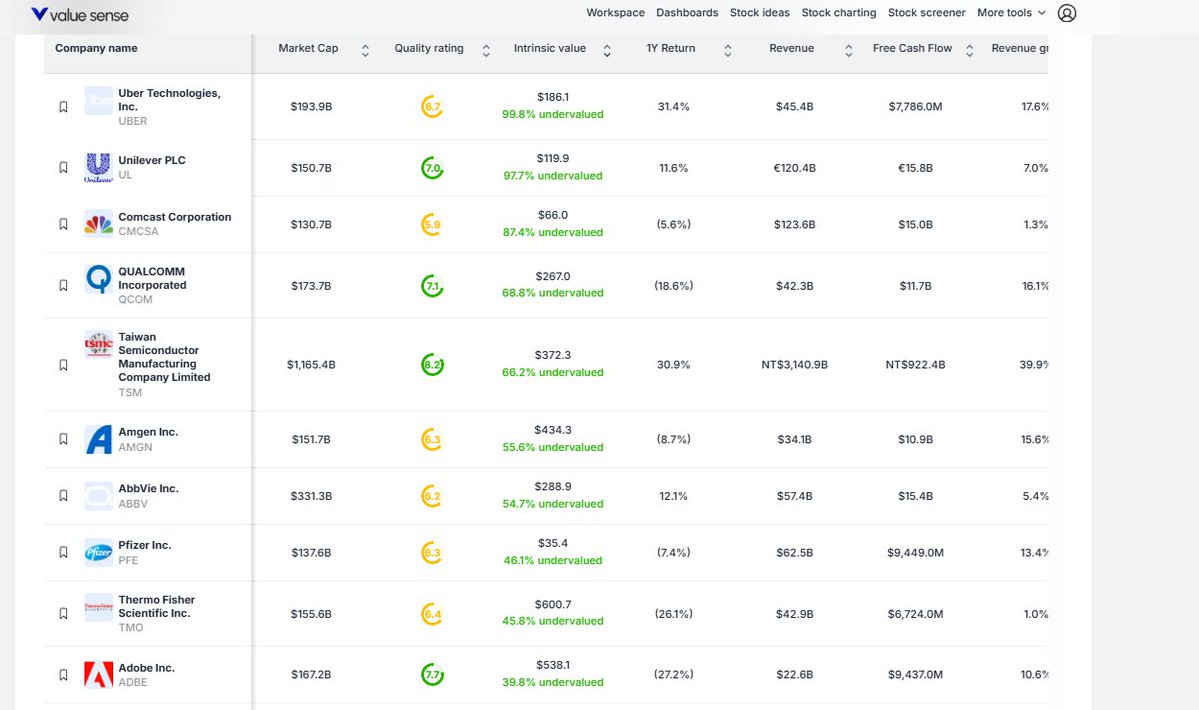
Task: Click the Company name column header
Action: point(96,48)
